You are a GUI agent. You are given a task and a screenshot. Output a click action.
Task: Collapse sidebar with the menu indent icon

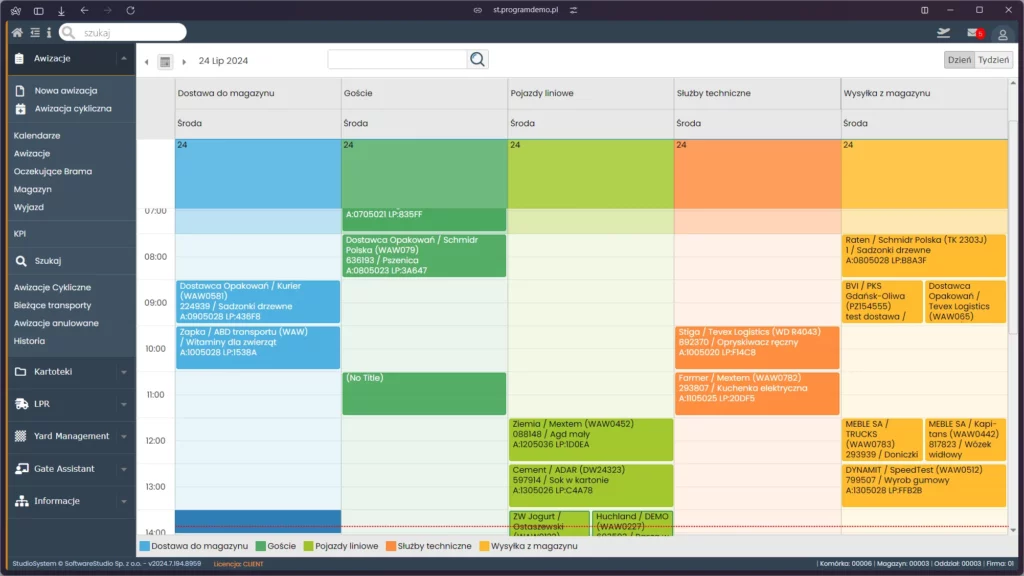[x=34, y=33]
